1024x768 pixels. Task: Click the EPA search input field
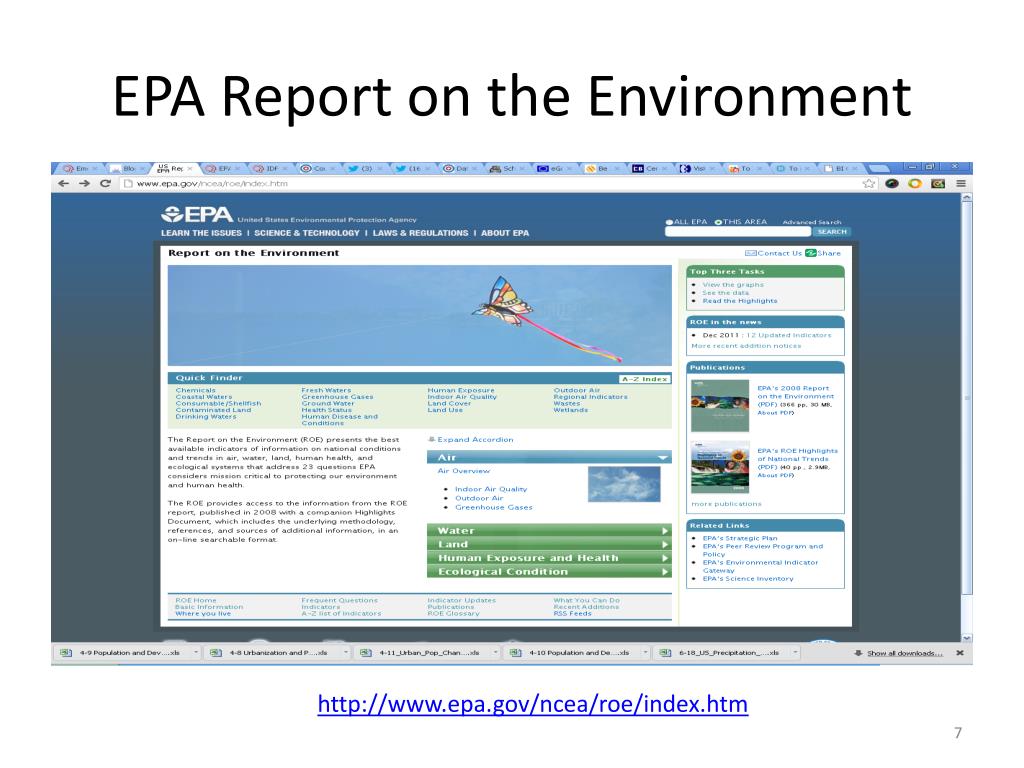pos(737,232)
